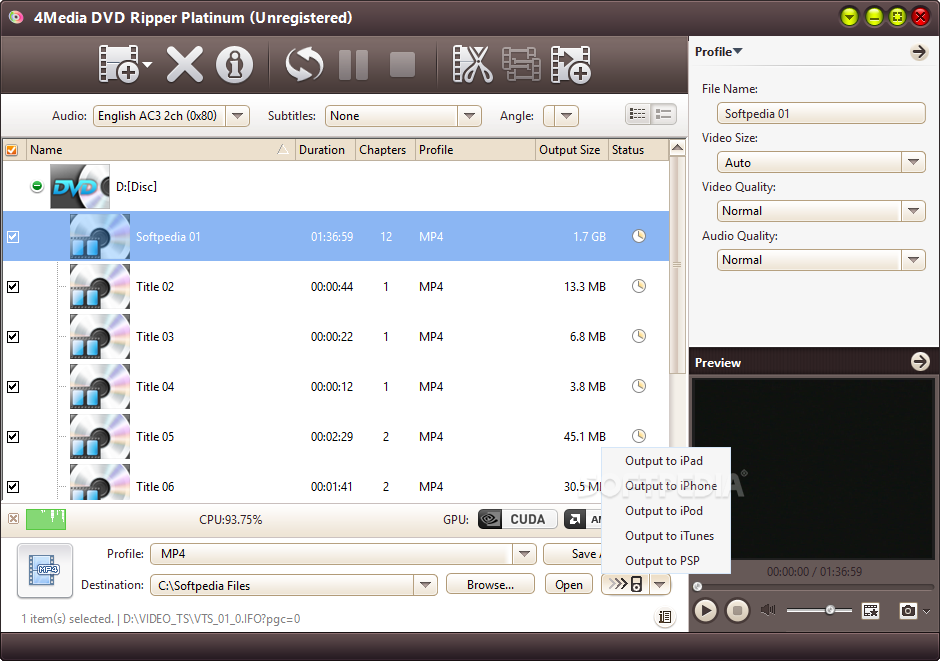Choose Output to iPad
The image size is (940, 661).
(664, 461)
